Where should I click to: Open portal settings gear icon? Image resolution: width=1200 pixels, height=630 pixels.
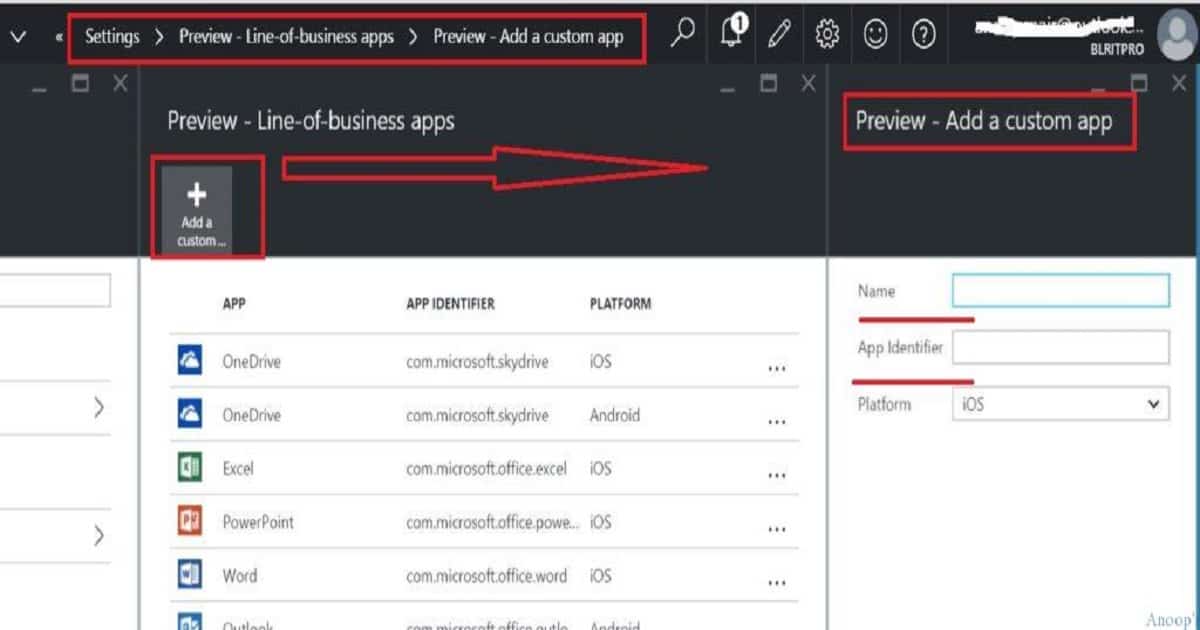tap(827, 35)
